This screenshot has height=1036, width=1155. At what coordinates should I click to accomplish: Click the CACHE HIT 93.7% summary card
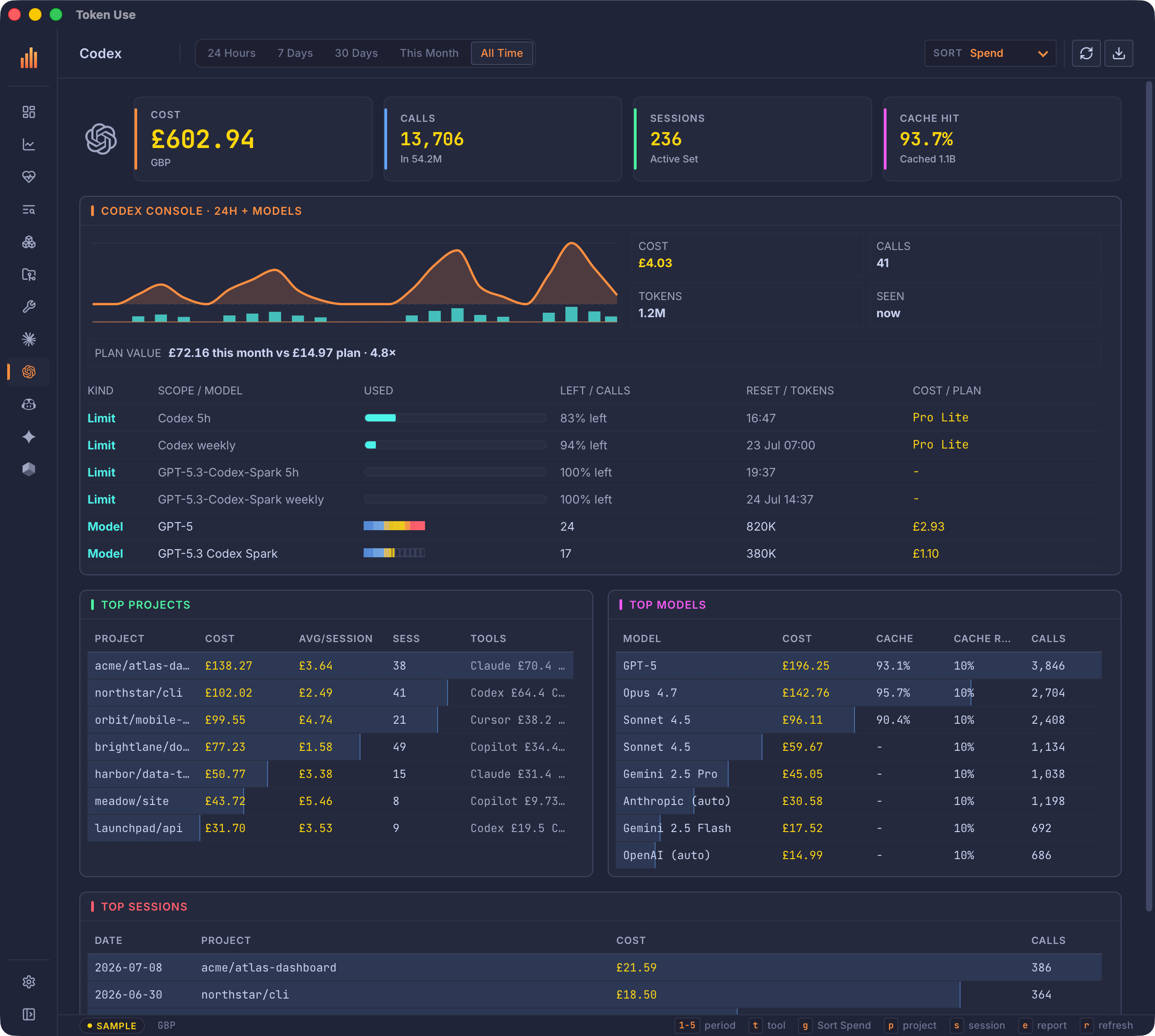[1002, 139]
